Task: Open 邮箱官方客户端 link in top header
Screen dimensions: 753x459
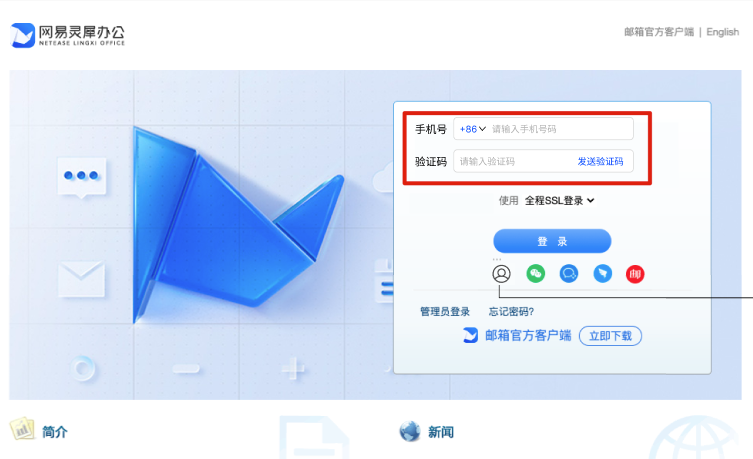Action: tap(659, 32)
